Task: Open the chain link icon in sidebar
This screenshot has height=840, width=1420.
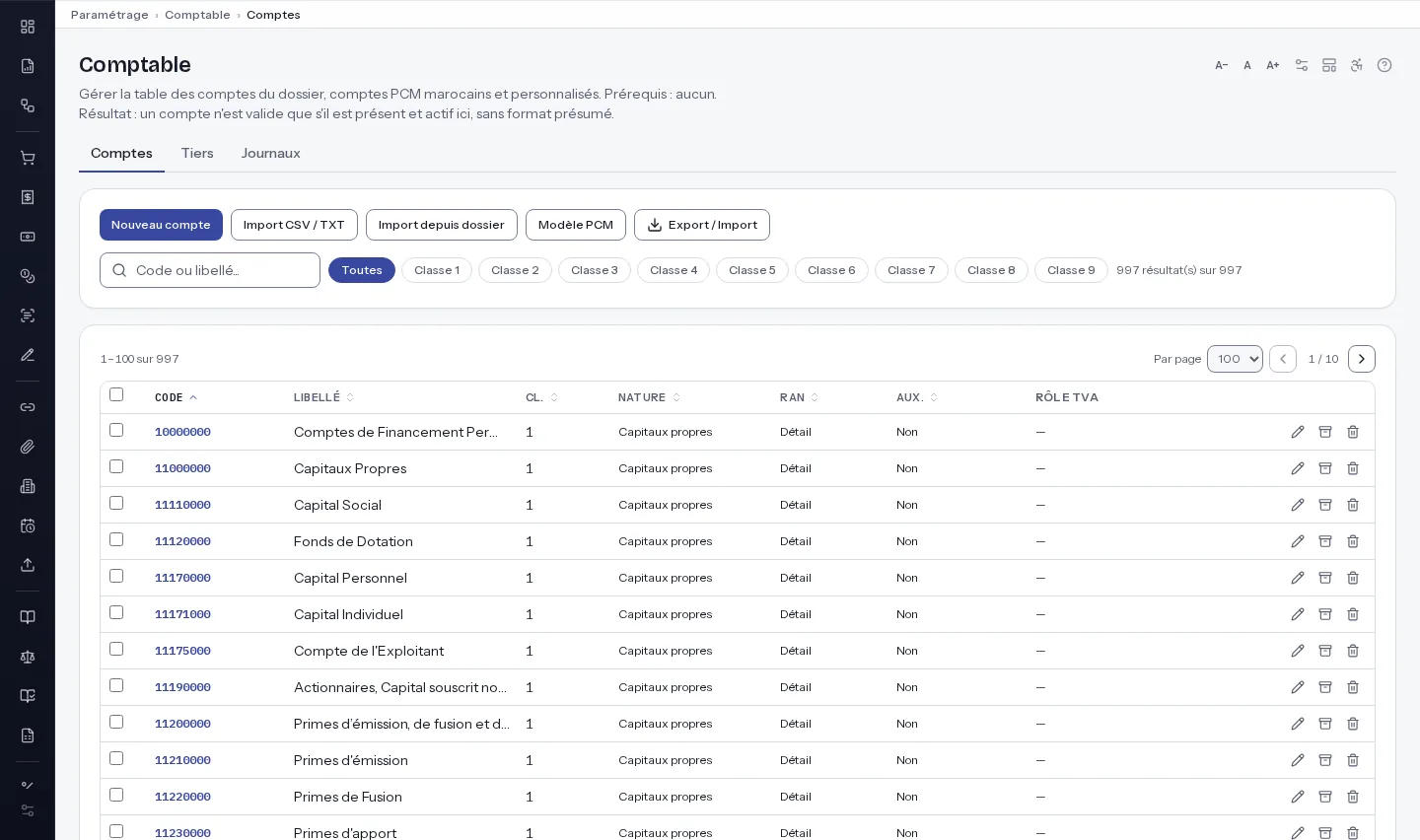Action: point(28,407)
